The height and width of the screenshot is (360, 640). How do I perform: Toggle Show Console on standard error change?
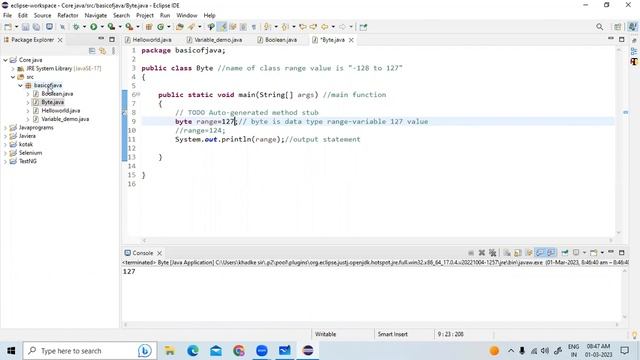point(551,253)
